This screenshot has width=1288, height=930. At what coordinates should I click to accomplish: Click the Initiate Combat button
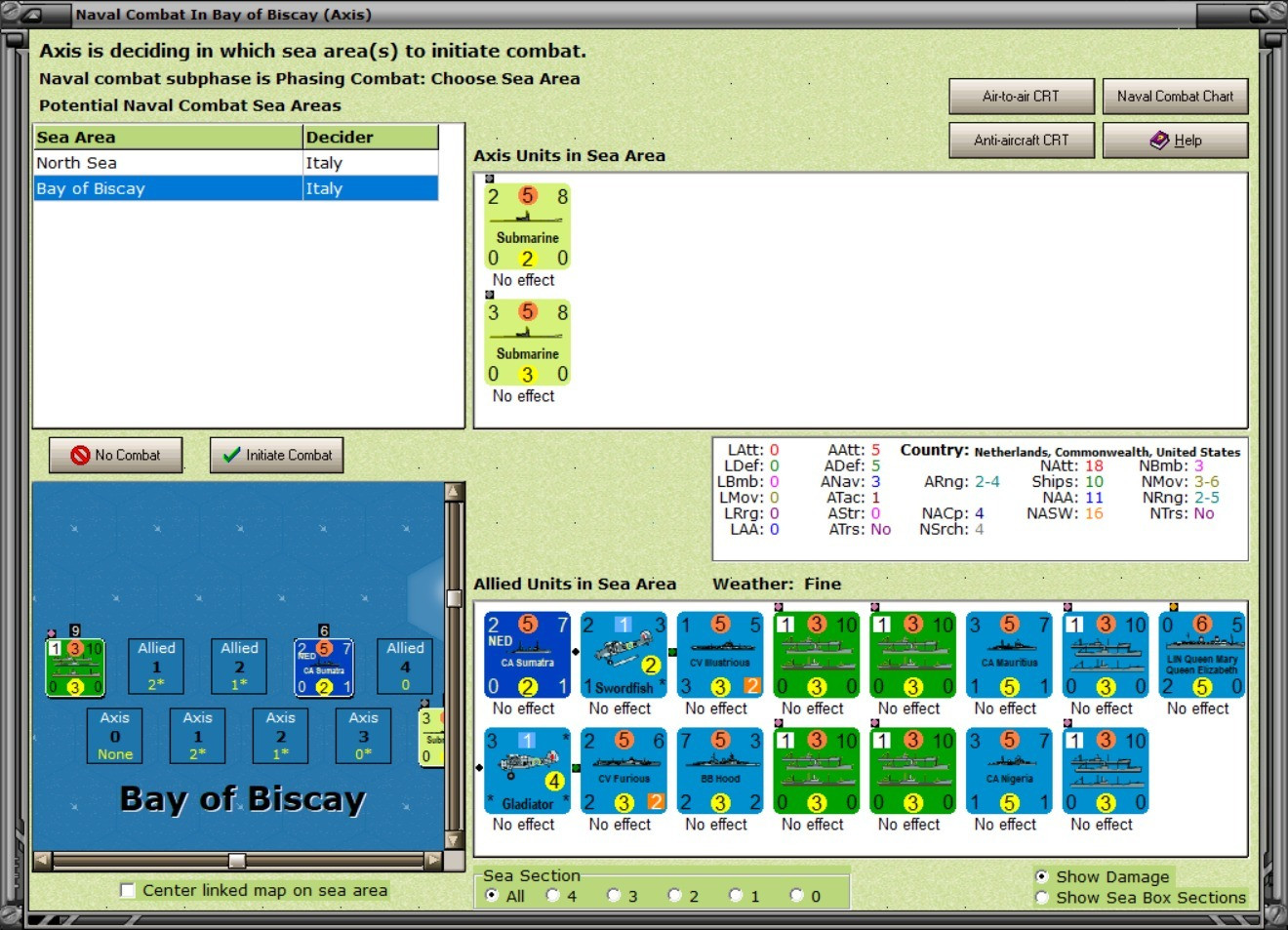[277, 455]
